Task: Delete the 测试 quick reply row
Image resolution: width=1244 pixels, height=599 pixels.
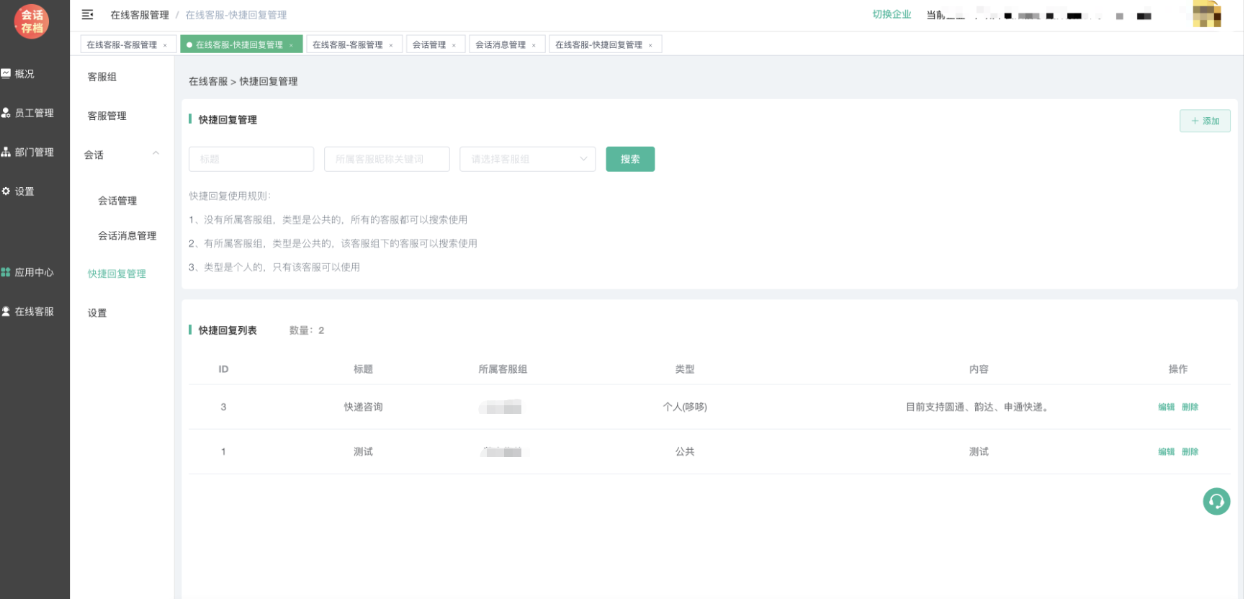Action: pos(1190,452)
